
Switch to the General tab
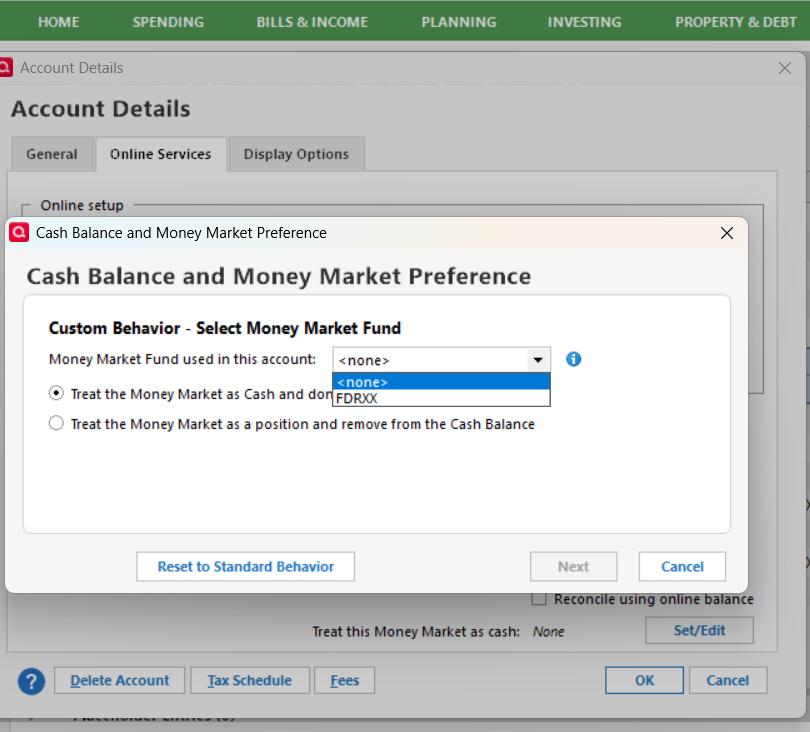pyautogui.click(x=52, y=154)
